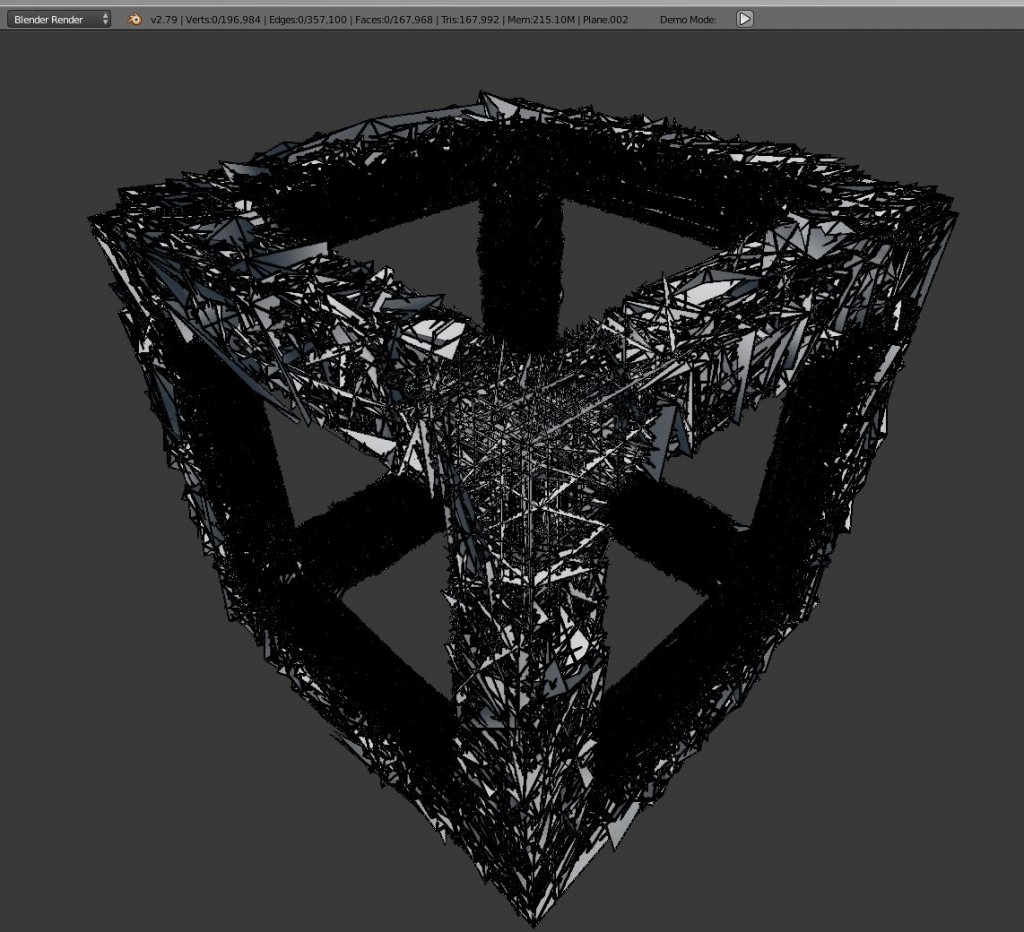
Task: Click the Plane.002 name in the status bar
Action: coord(607,18)
